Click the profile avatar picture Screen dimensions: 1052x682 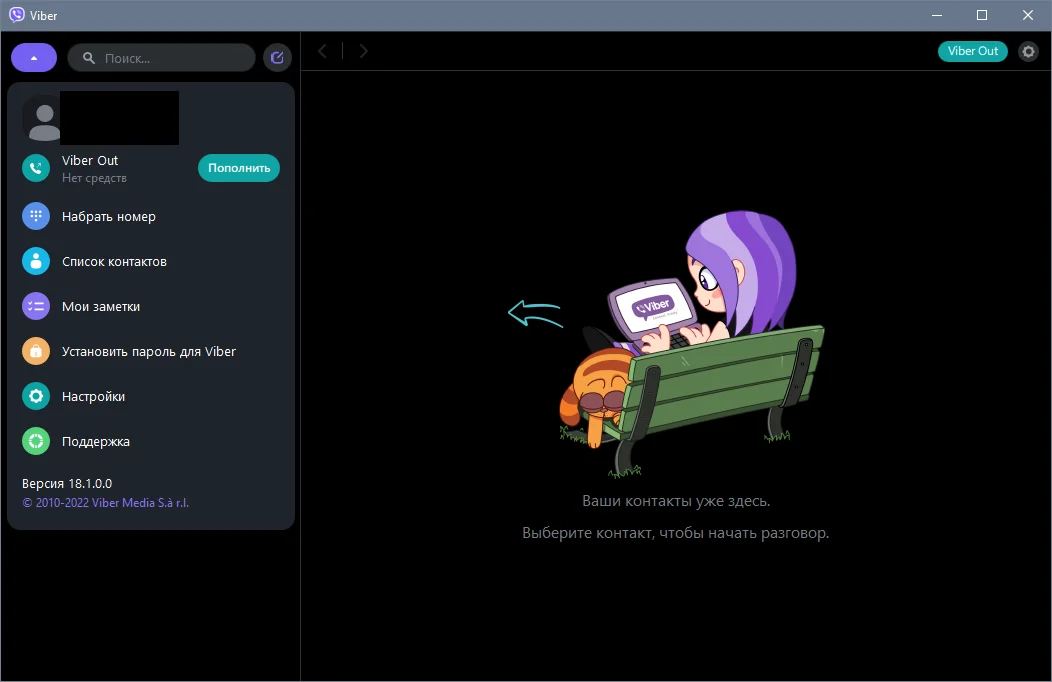(44, 119)
